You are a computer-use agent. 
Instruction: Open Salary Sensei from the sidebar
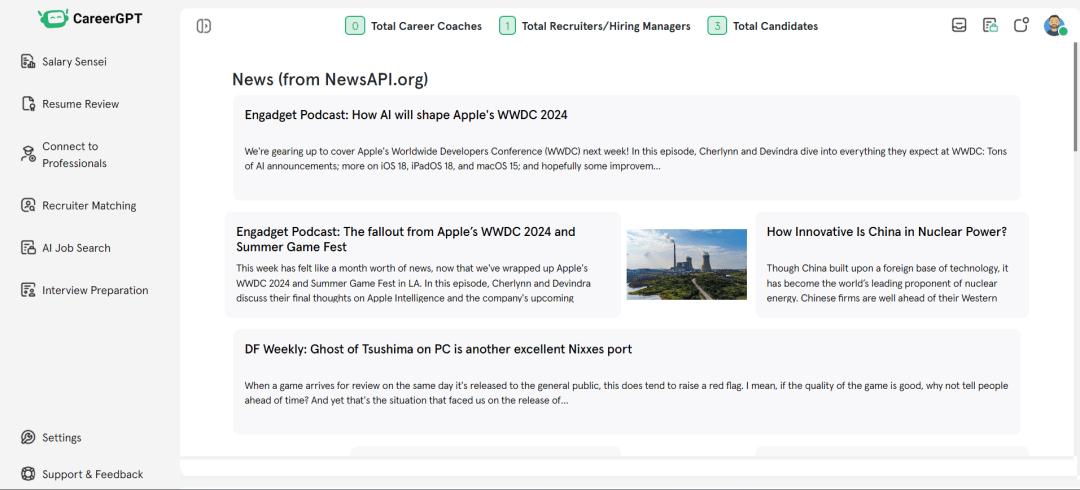pos(74,62)
